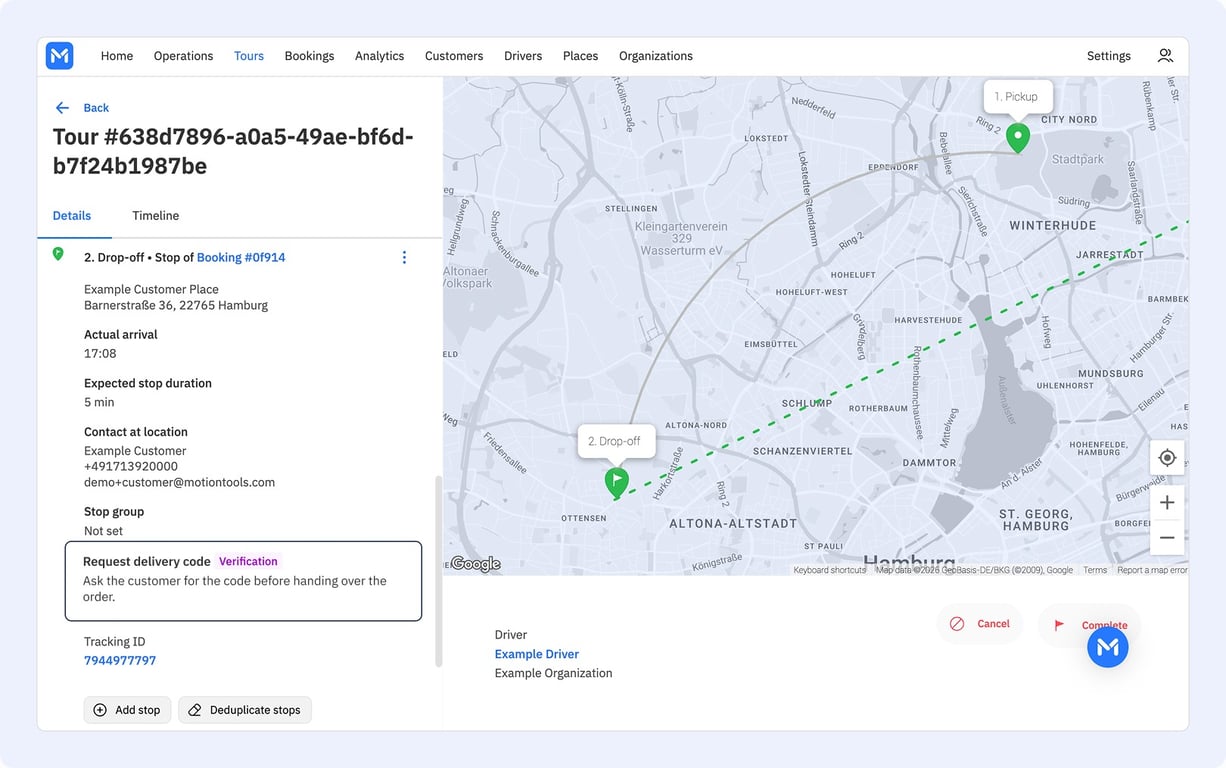
Task: Select the Request delivery code card
Action: (x=244, y=581)
